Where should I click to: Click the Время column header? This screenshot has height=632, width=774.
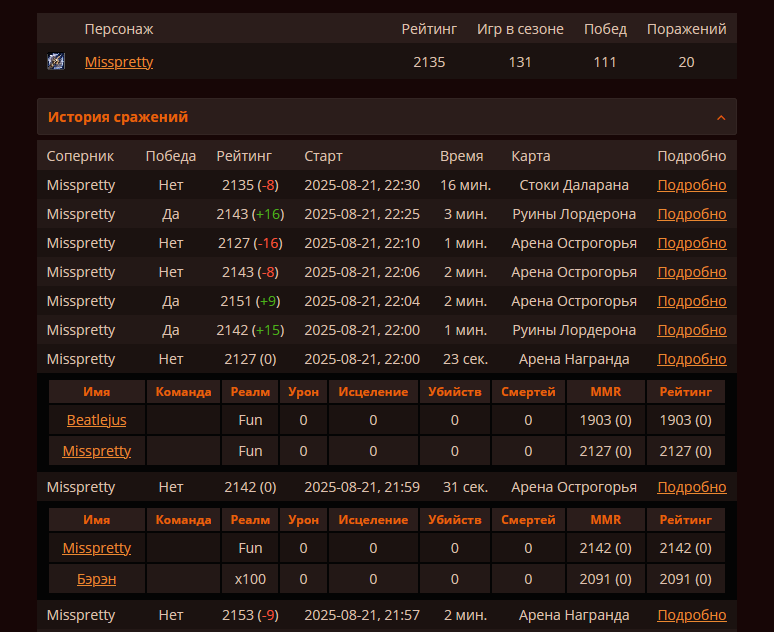coord(462,156)
